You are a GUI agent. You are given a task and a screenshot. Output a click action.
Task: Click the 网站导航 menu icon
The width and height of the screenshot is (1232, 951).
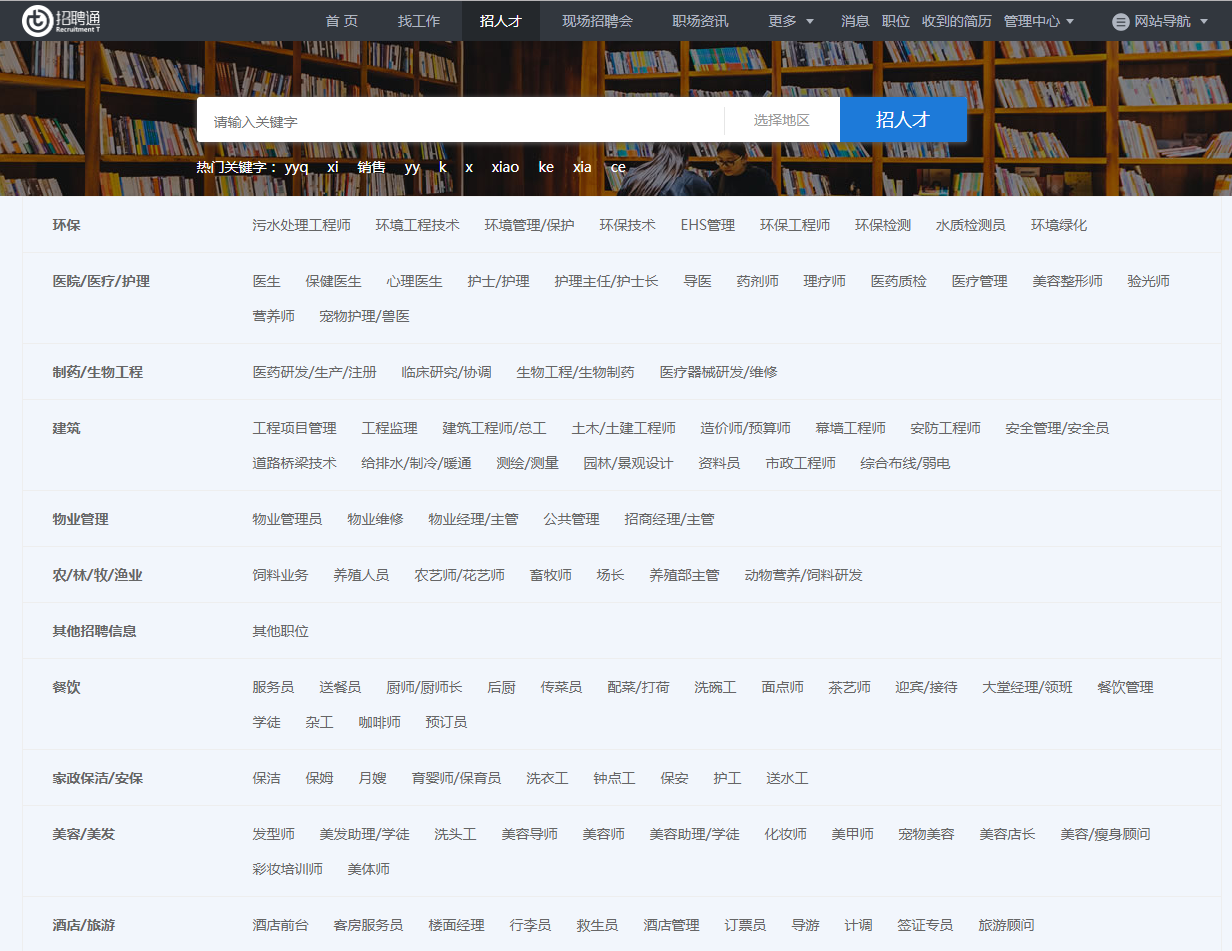click(1120, 21)
